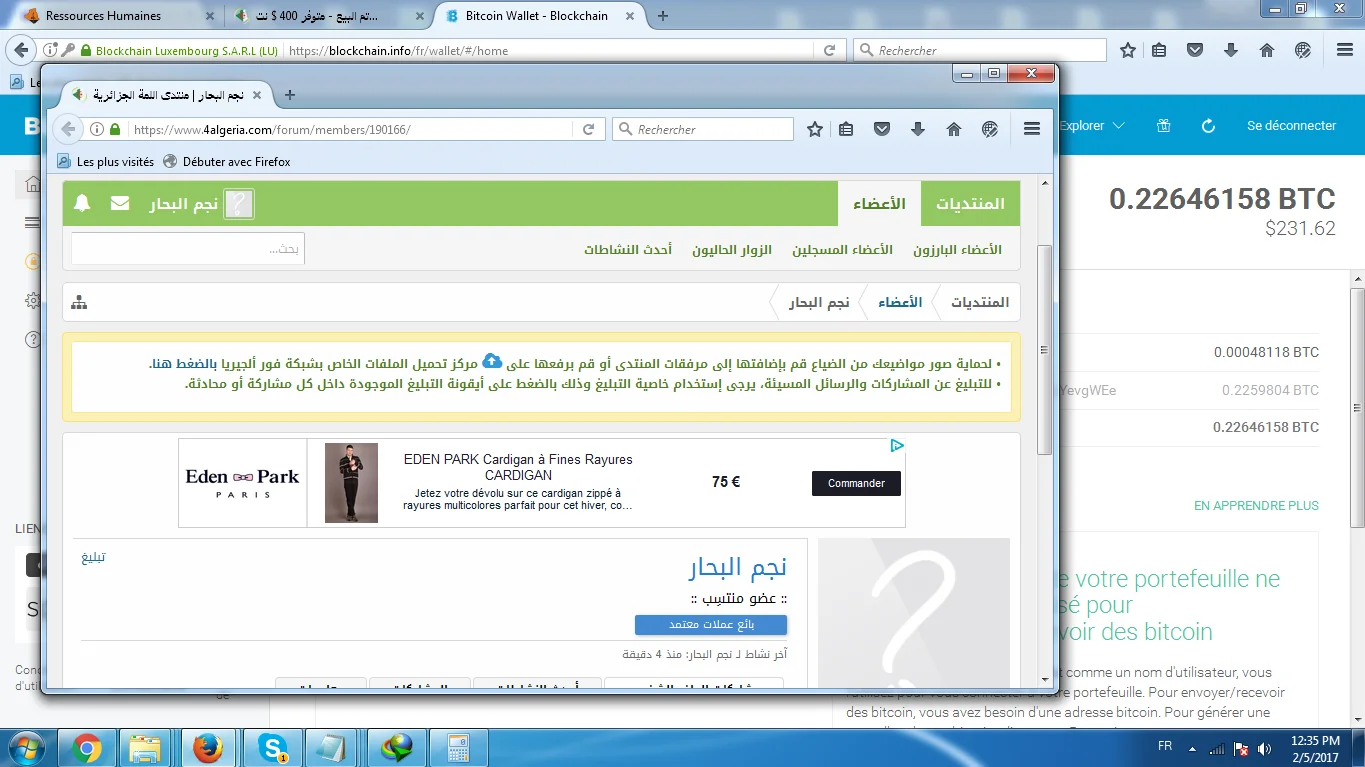
Task: Click the Se déconnecter link
Action: click(1291, 126)
